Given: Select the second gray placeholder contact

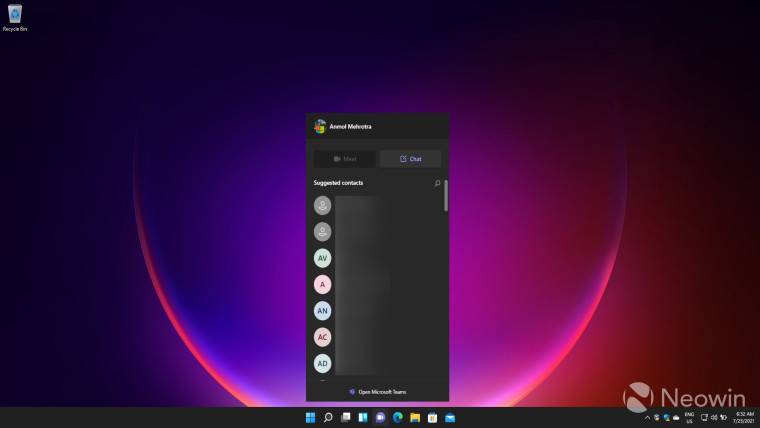Looking at the screenshot, I should coord(322,231).
